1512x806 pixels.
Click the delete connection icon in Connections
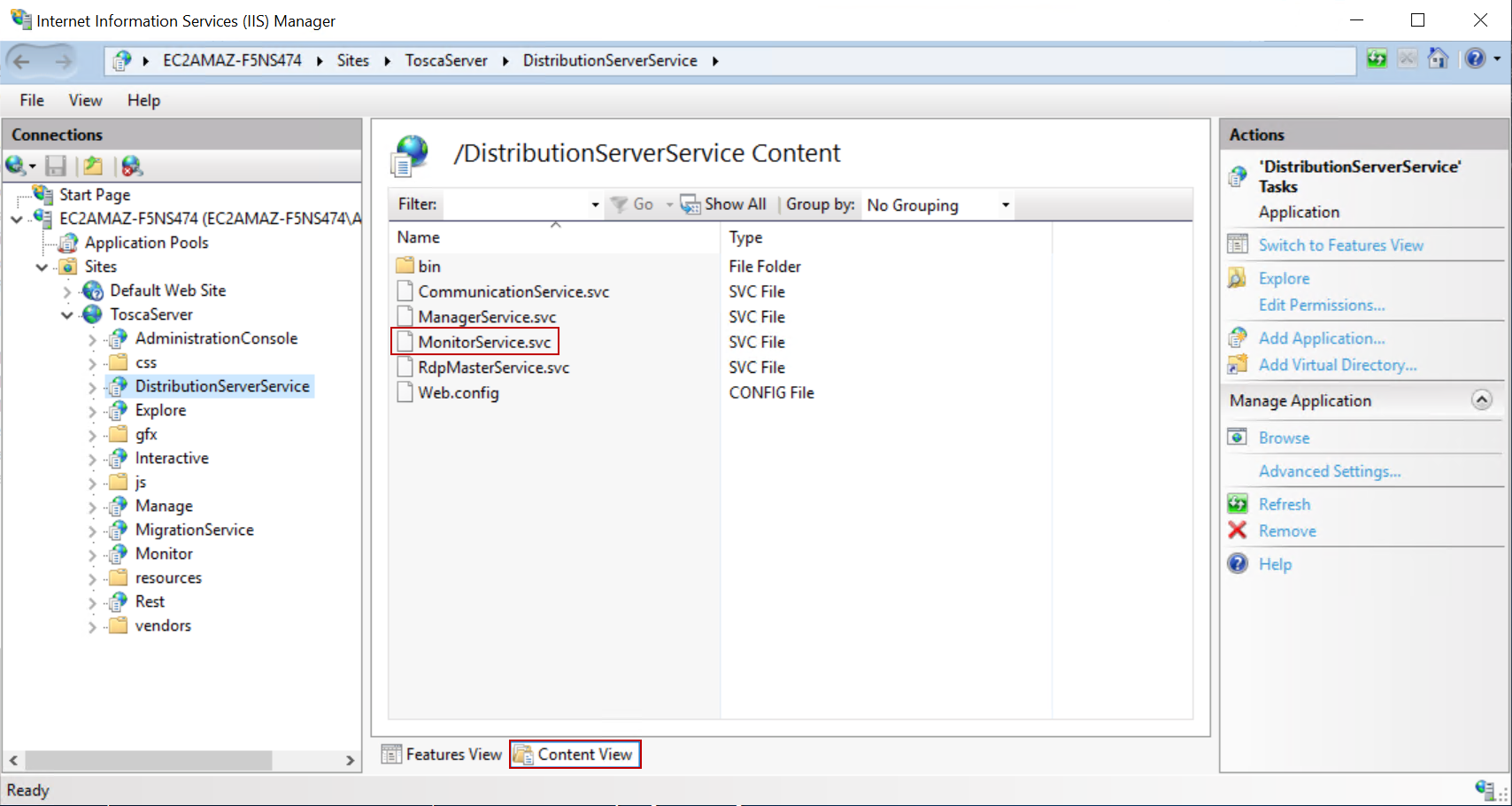[x=132, y=166]
